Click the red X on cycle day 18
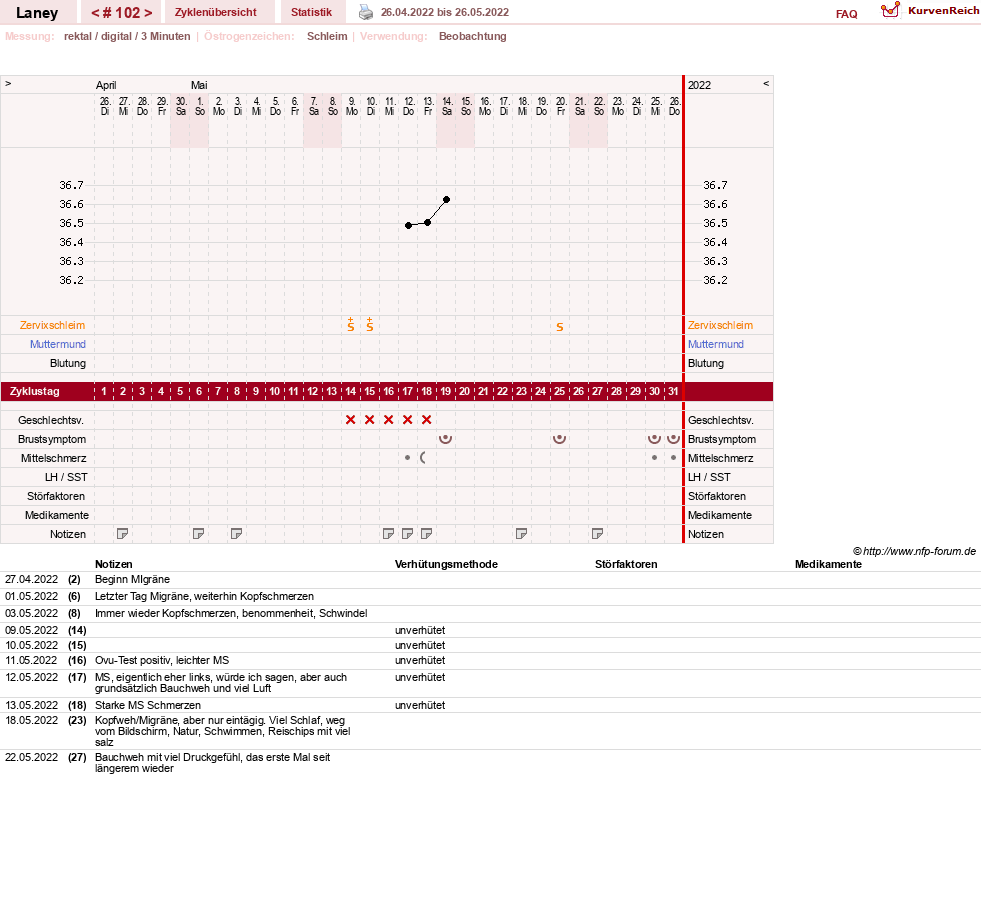 (427, 420)
